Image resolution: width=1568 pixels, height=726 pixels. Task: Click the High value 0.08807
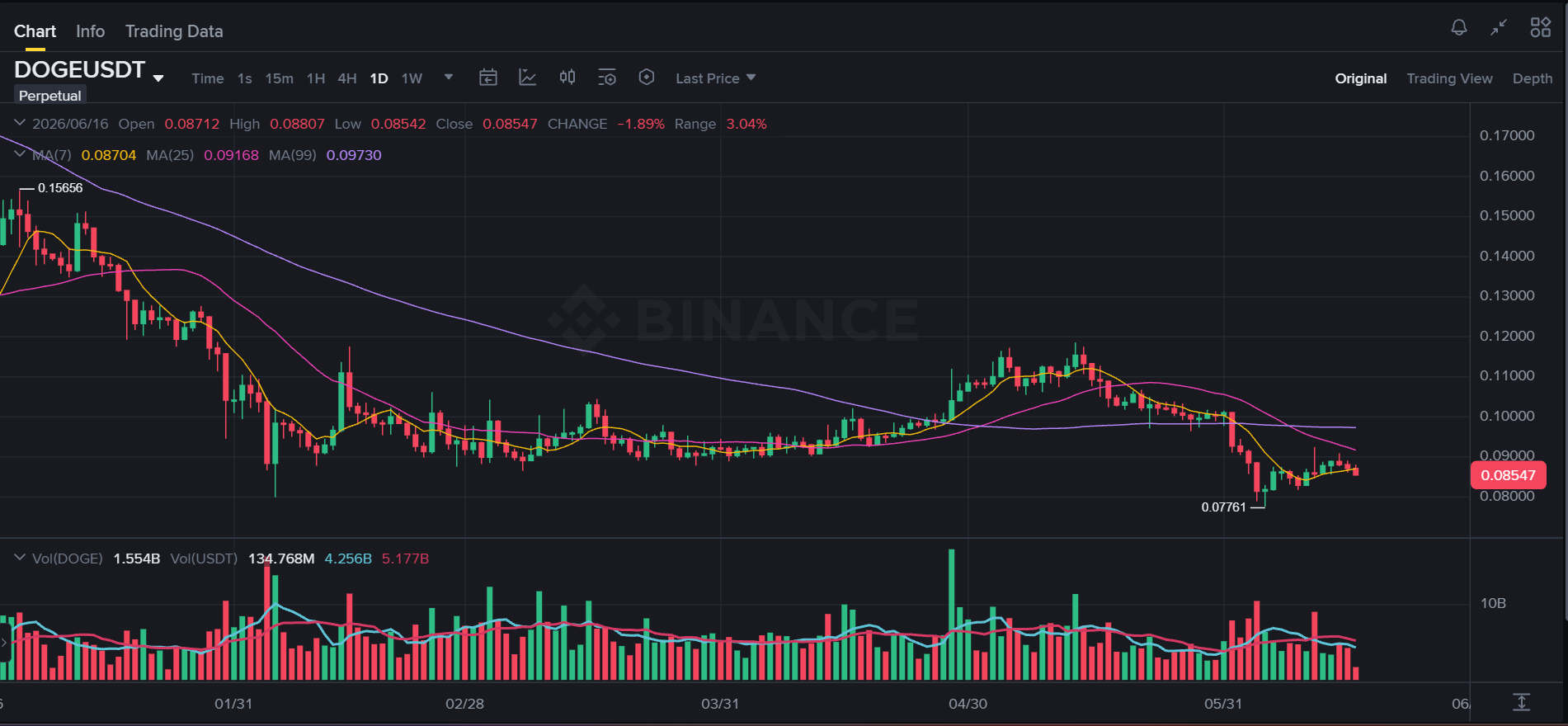coord(297,124)
